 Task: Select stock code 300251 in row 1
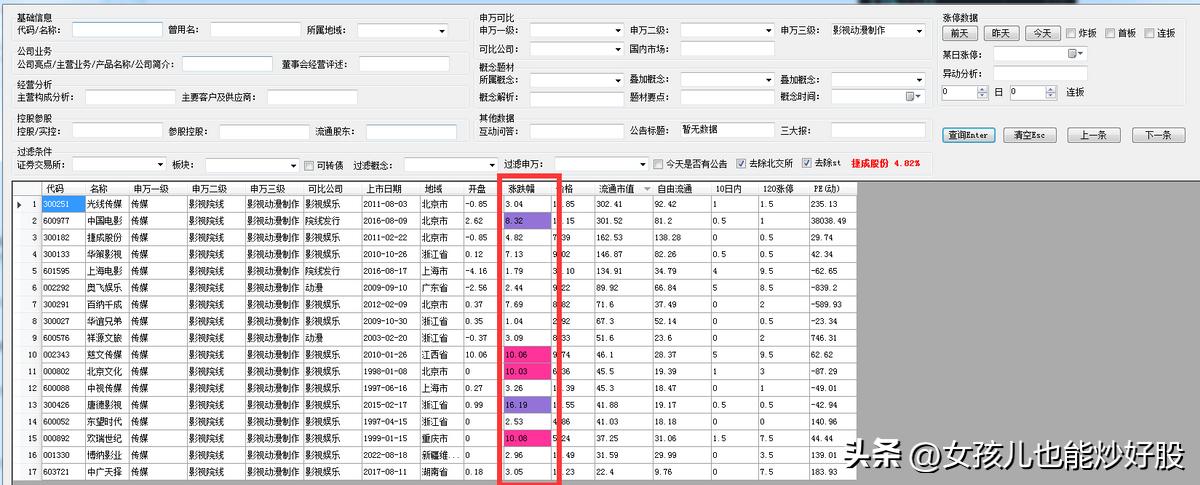click(x=62, y=204)
